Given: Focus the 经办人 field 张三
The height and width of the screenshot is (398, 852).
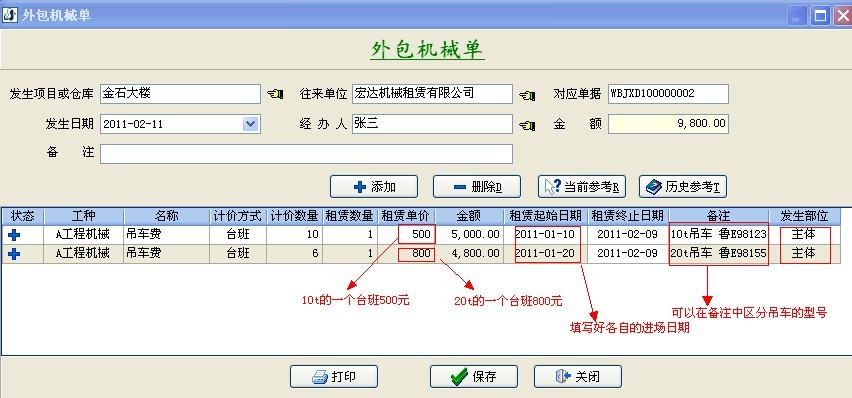Looking at the screenshot, I should (432, 124).
